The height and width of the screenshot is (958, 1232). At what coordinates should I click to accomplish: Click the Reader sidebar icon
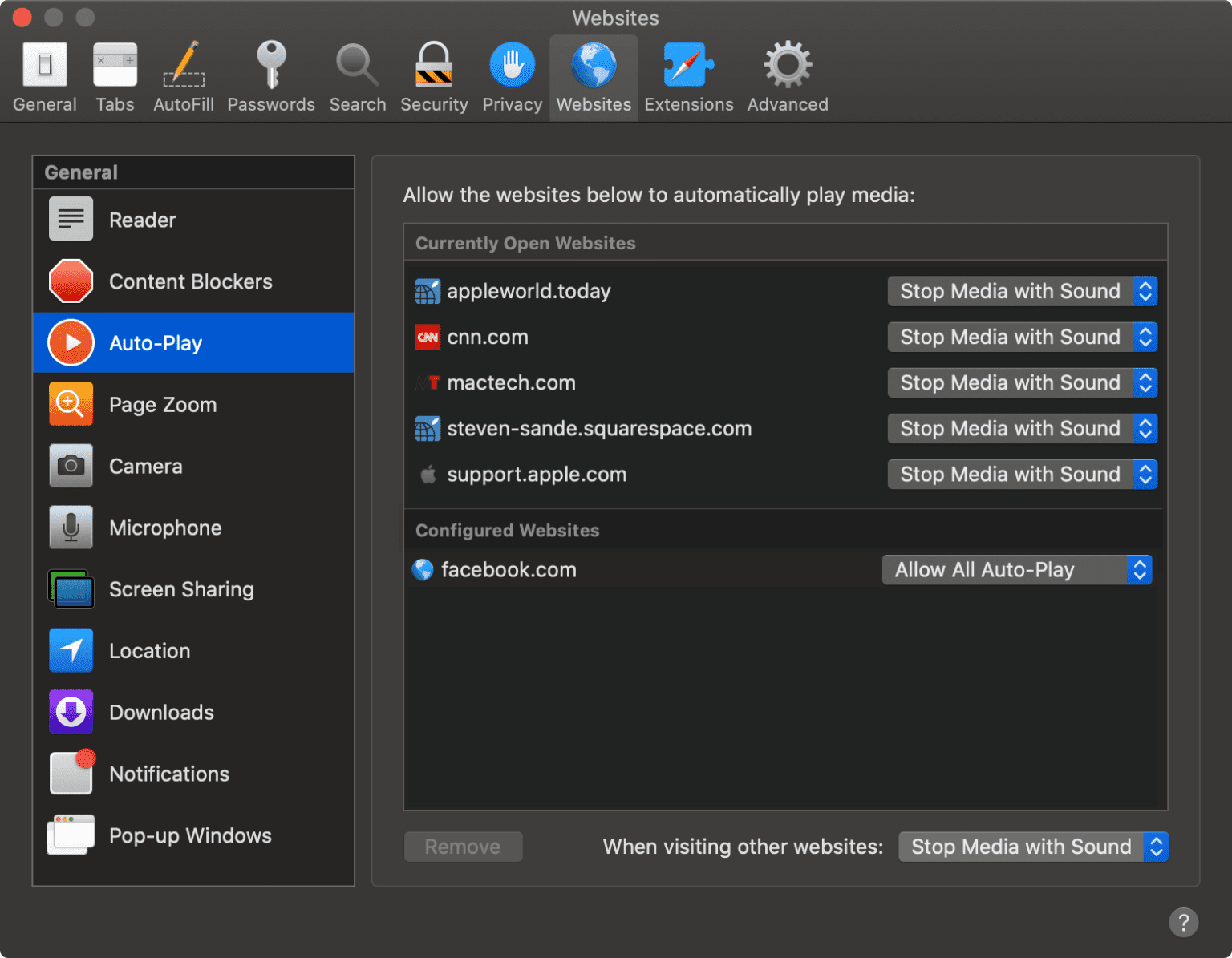click(x=71, y=218)
